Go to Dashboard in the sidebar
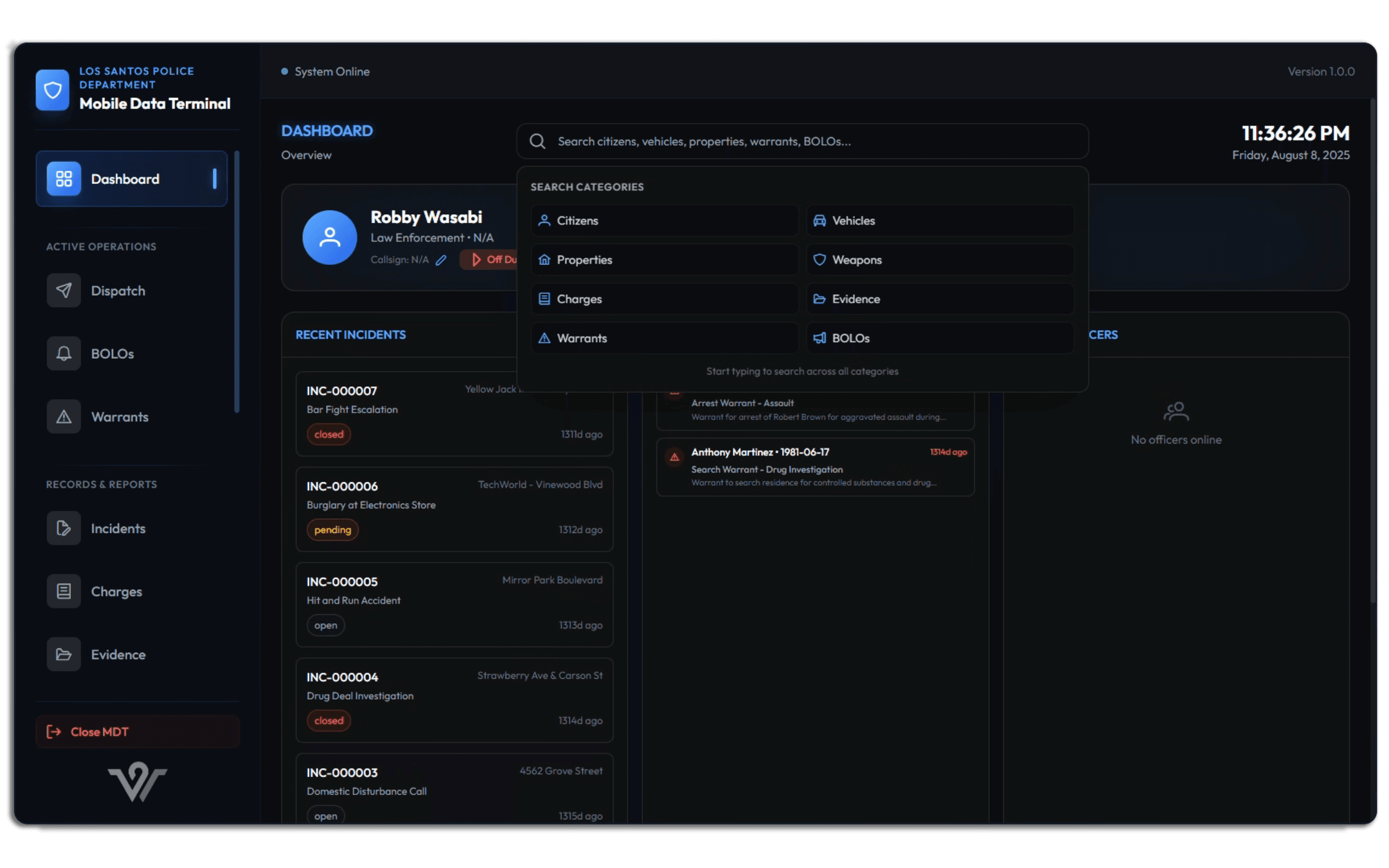1389x868 pixels. 131,178
